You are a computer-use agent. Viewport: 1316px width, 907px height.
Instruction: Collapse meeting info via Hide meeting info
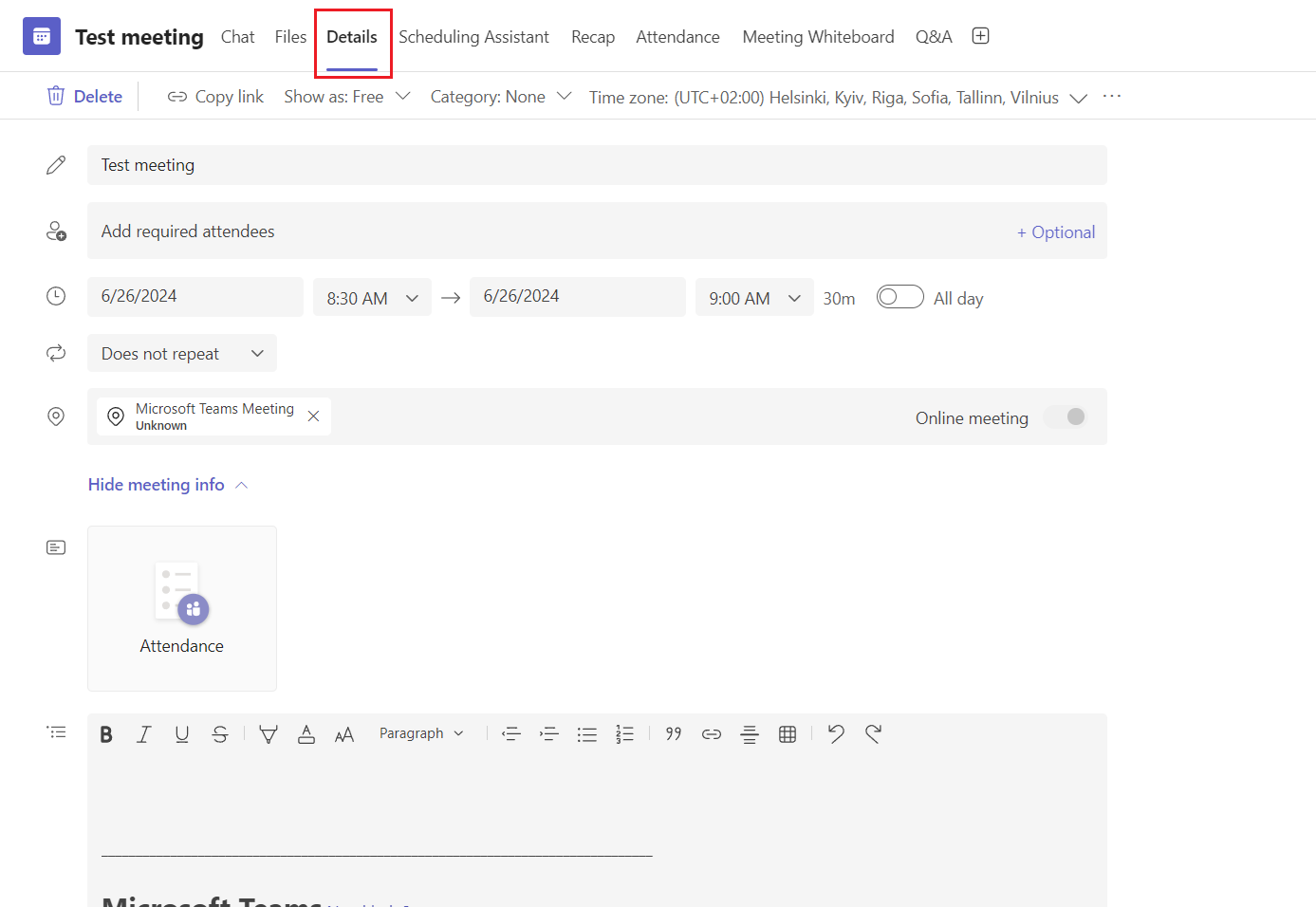tap(156, 484)
